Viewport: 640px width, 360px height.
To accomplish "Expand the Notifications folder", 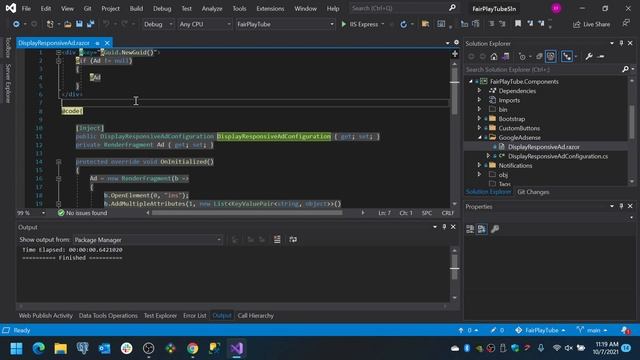I will [480, 165].
